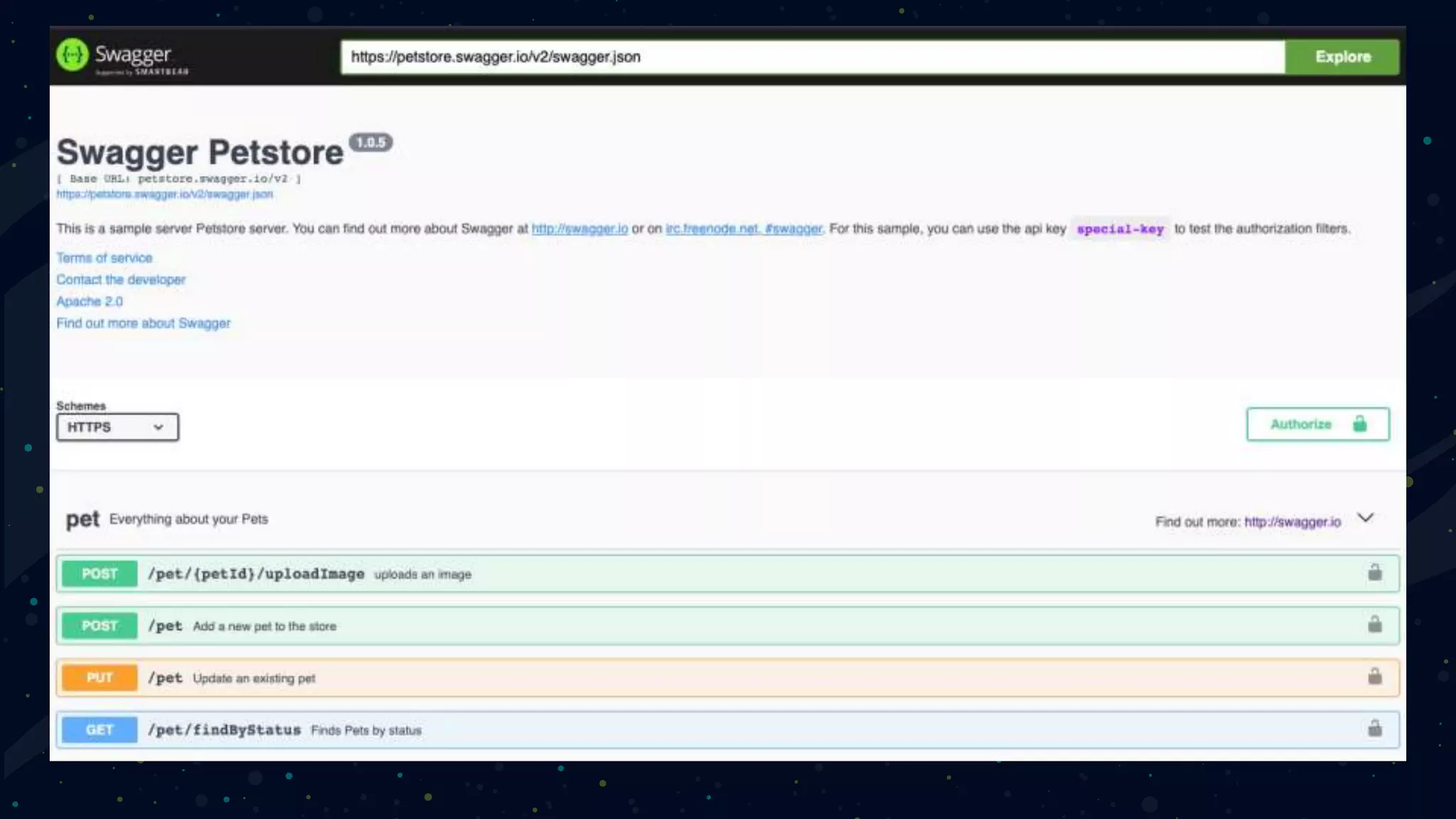
Task: Focus the swagger.json URL input field
Action: coord(813,57)
